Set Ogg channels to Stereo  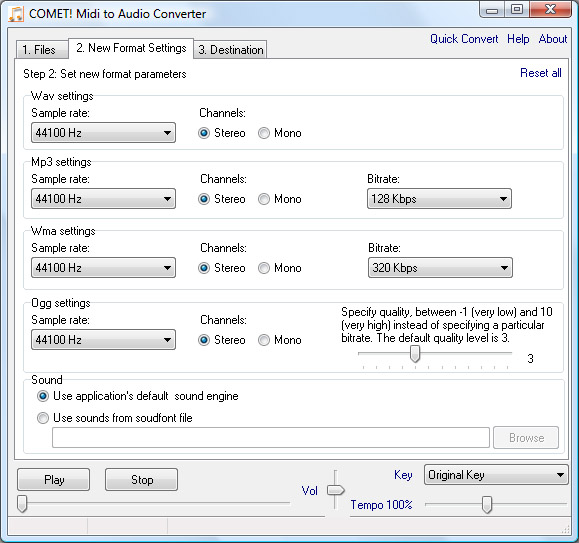pos(222,340)
